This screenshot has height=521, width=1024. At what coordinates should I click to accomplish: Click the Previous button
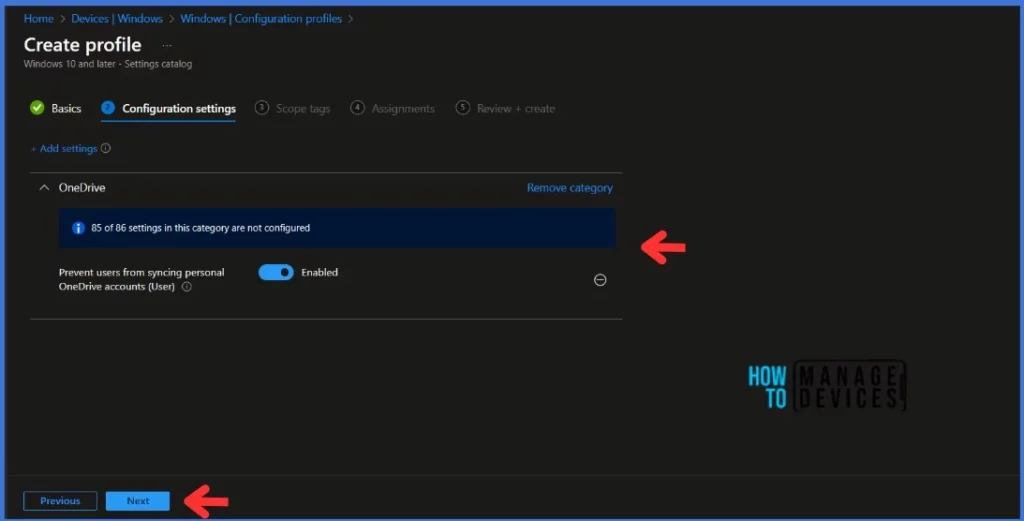[x=60, y=501]
